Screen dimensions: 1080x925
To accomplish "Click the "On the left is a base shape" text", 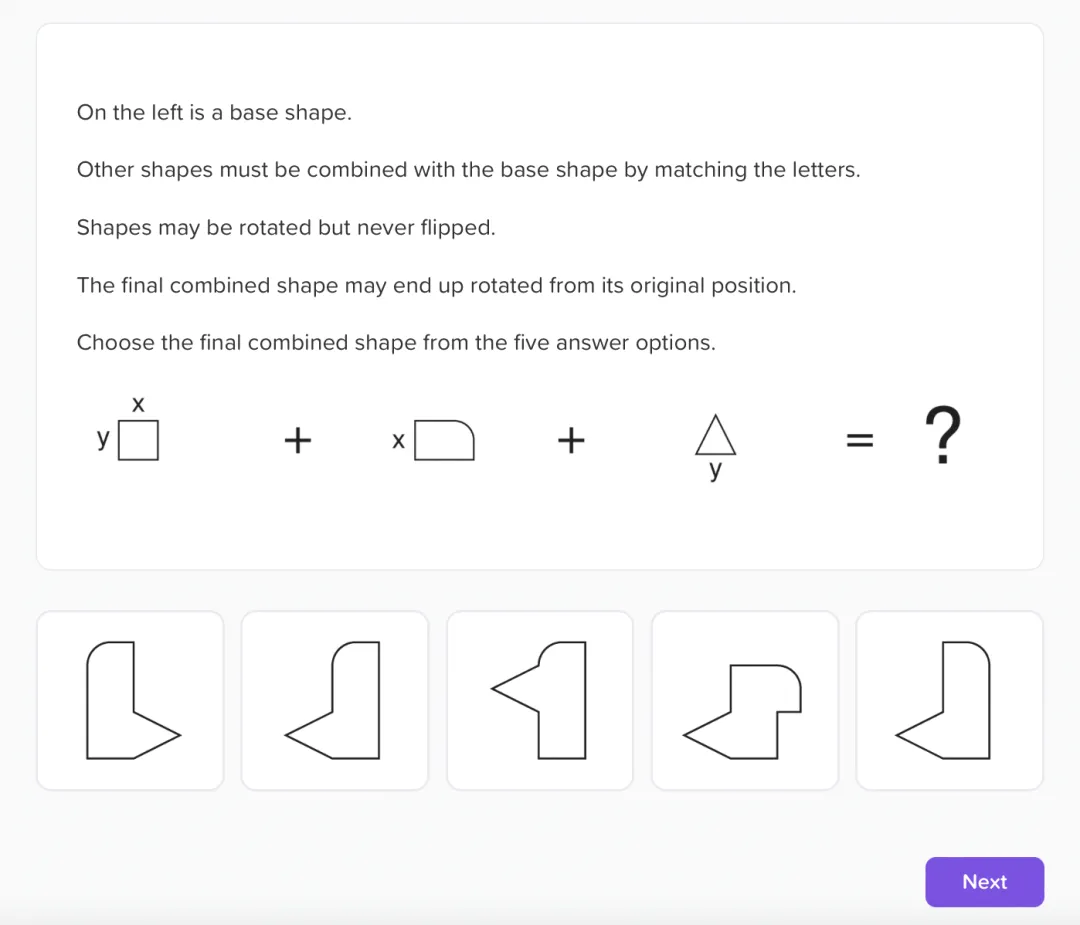I will tap(214, 113).
